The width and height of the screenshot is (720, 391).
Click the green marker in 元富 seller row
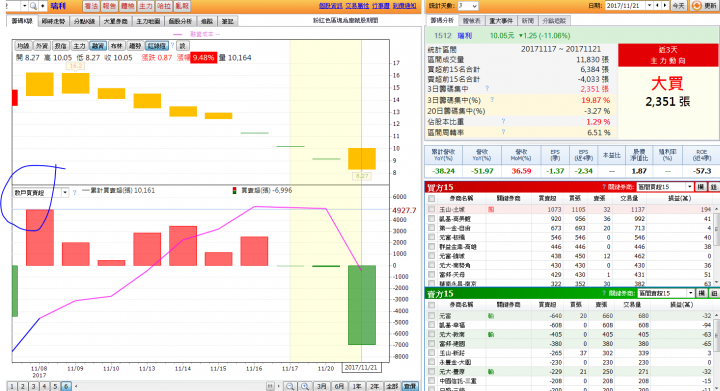tap(491, 316)
